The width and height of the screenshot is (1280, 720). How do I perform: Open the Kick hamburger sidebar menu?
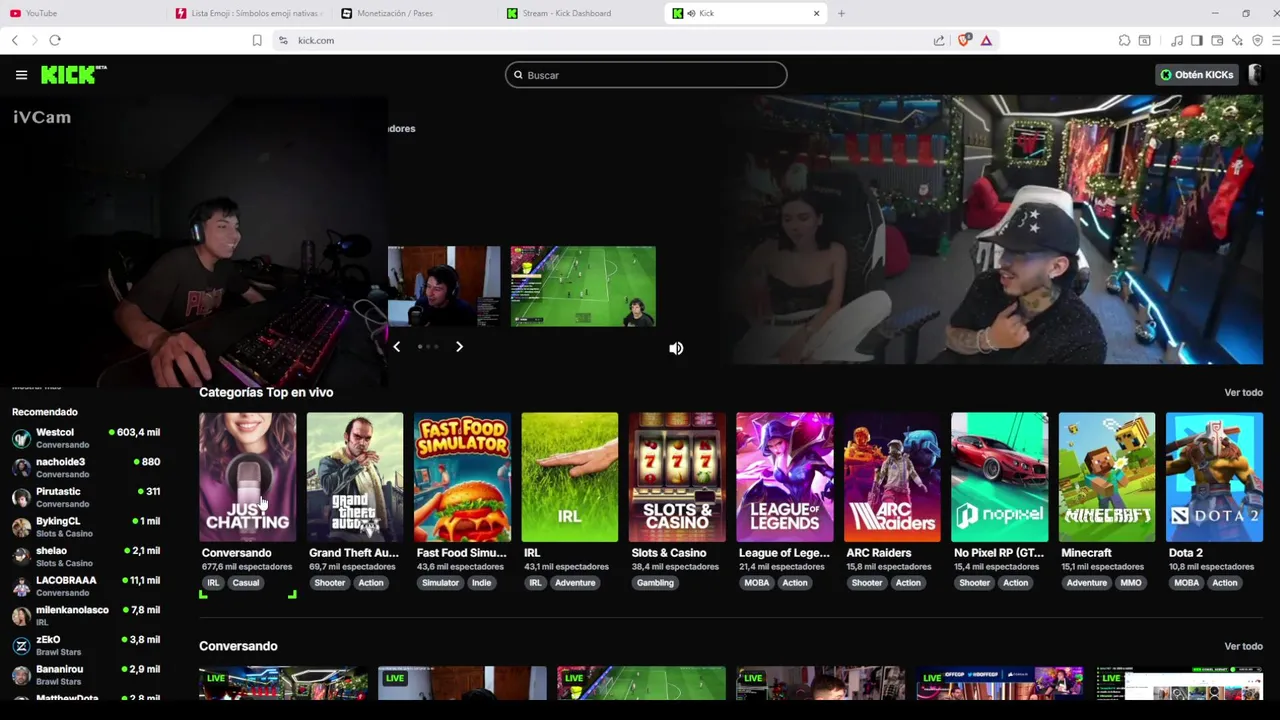coord(21,75)
